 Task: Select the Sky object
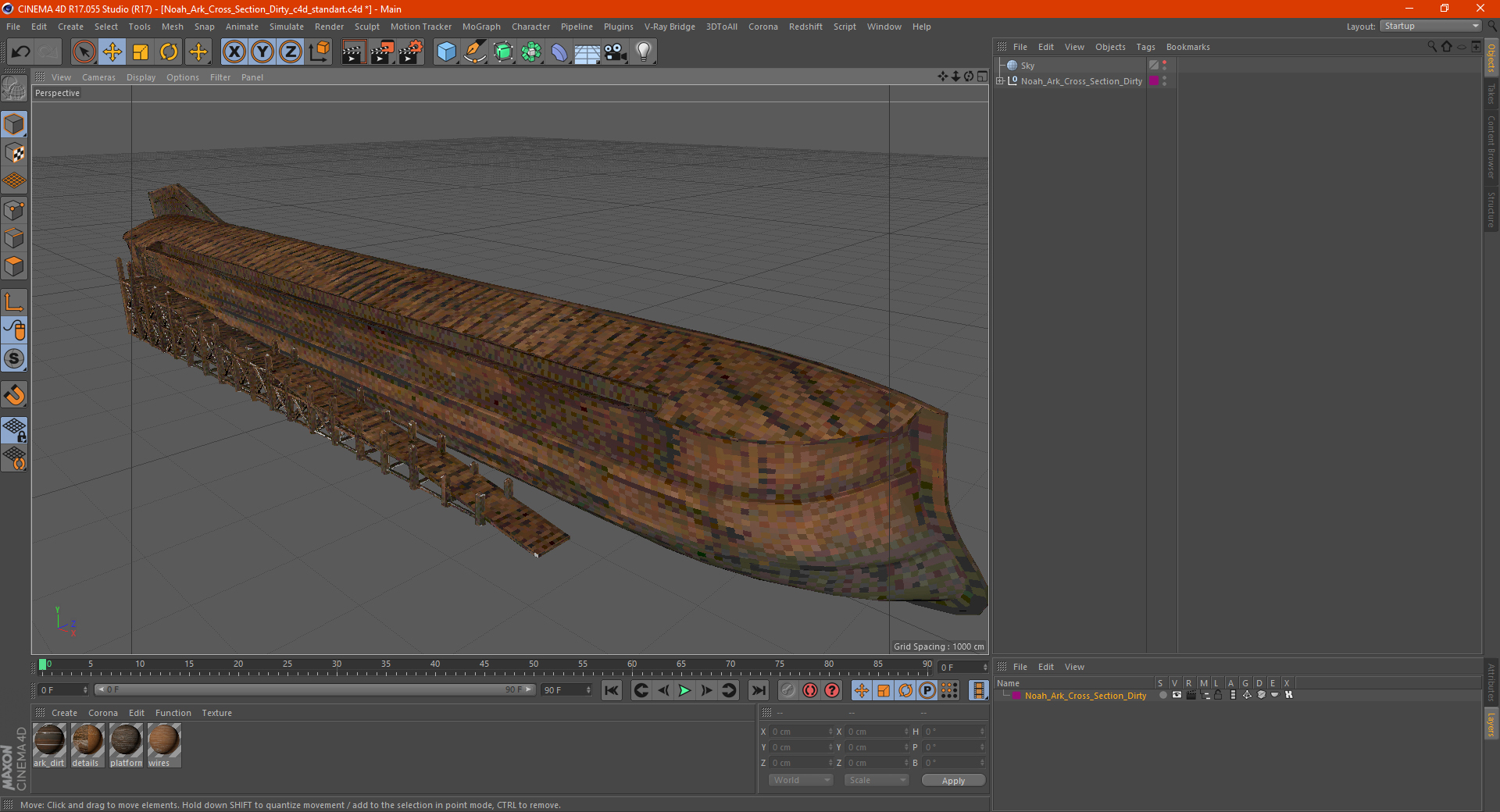click(x=1027, y=66)
